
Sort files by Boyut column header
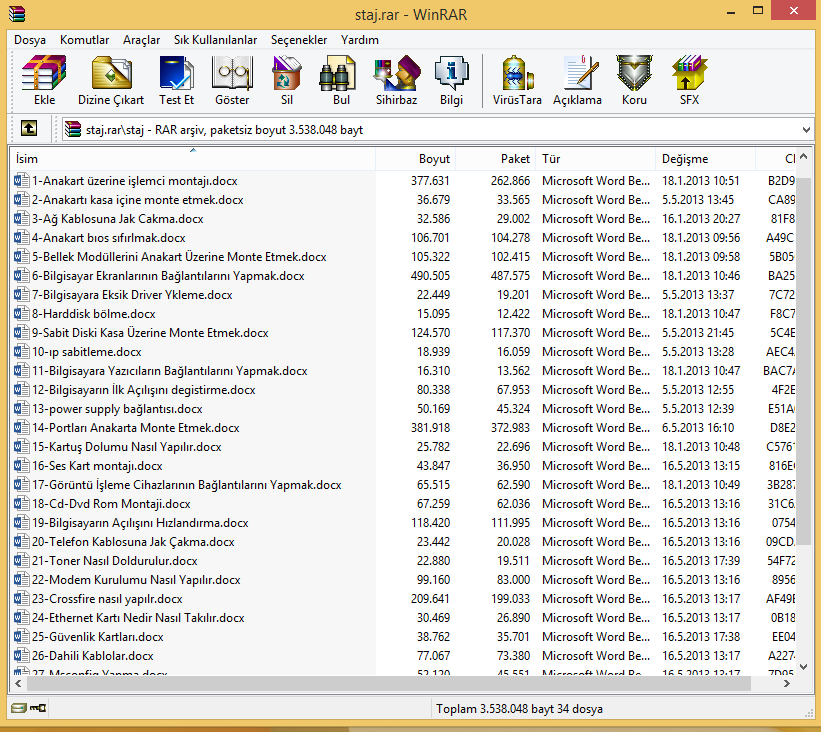coord(415,159)
